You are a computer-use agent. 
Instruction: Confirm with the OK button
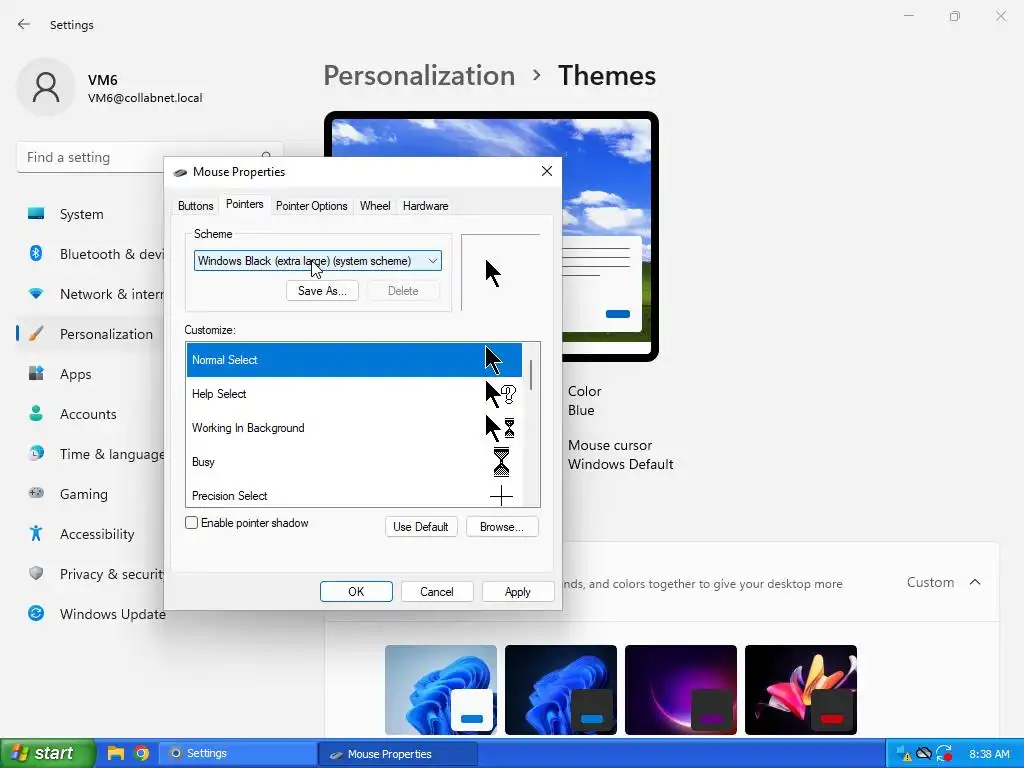click(x=356, y=591)
